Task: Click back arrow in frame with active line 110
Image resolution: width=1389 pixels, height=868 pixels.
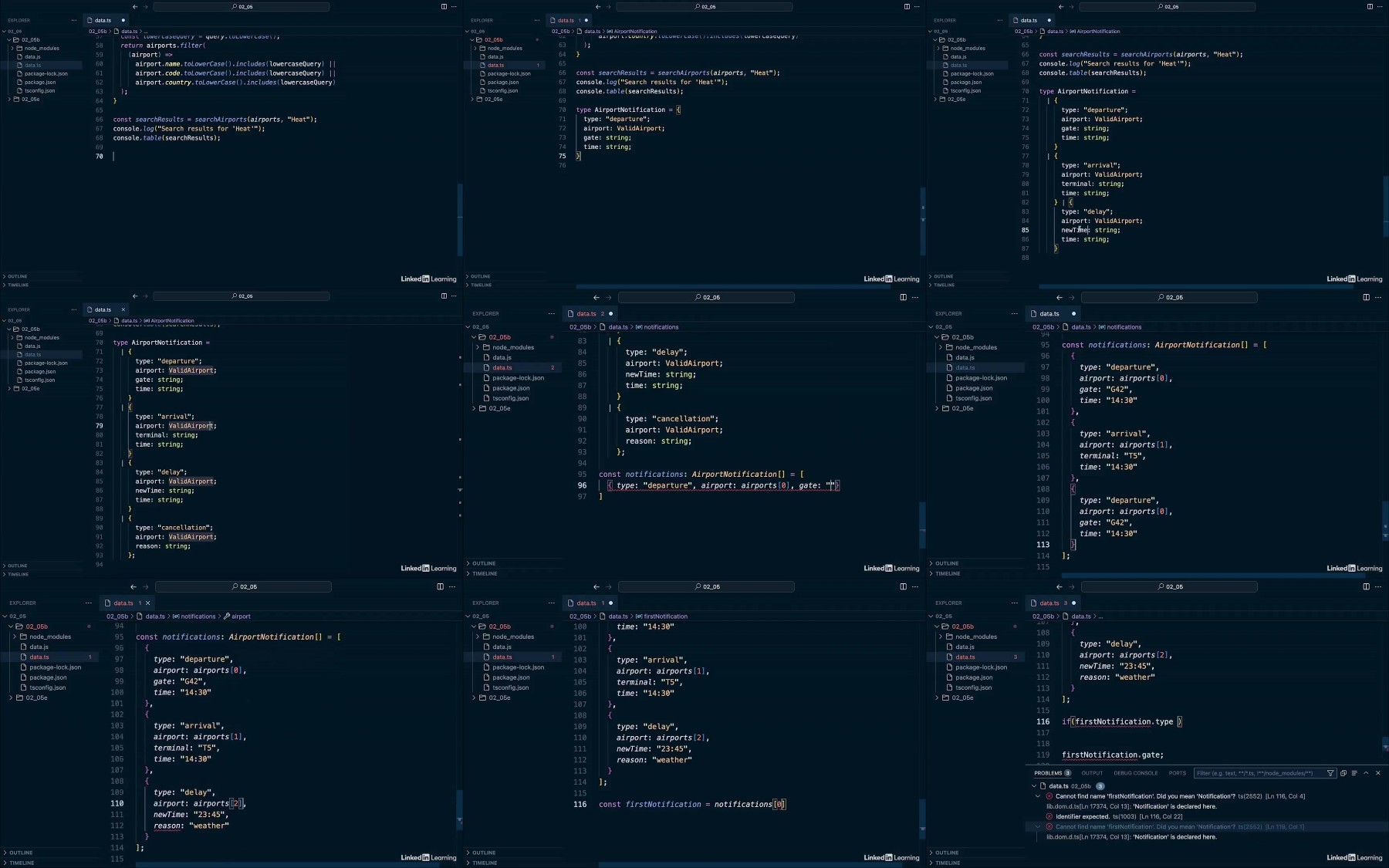Action: 133,586
